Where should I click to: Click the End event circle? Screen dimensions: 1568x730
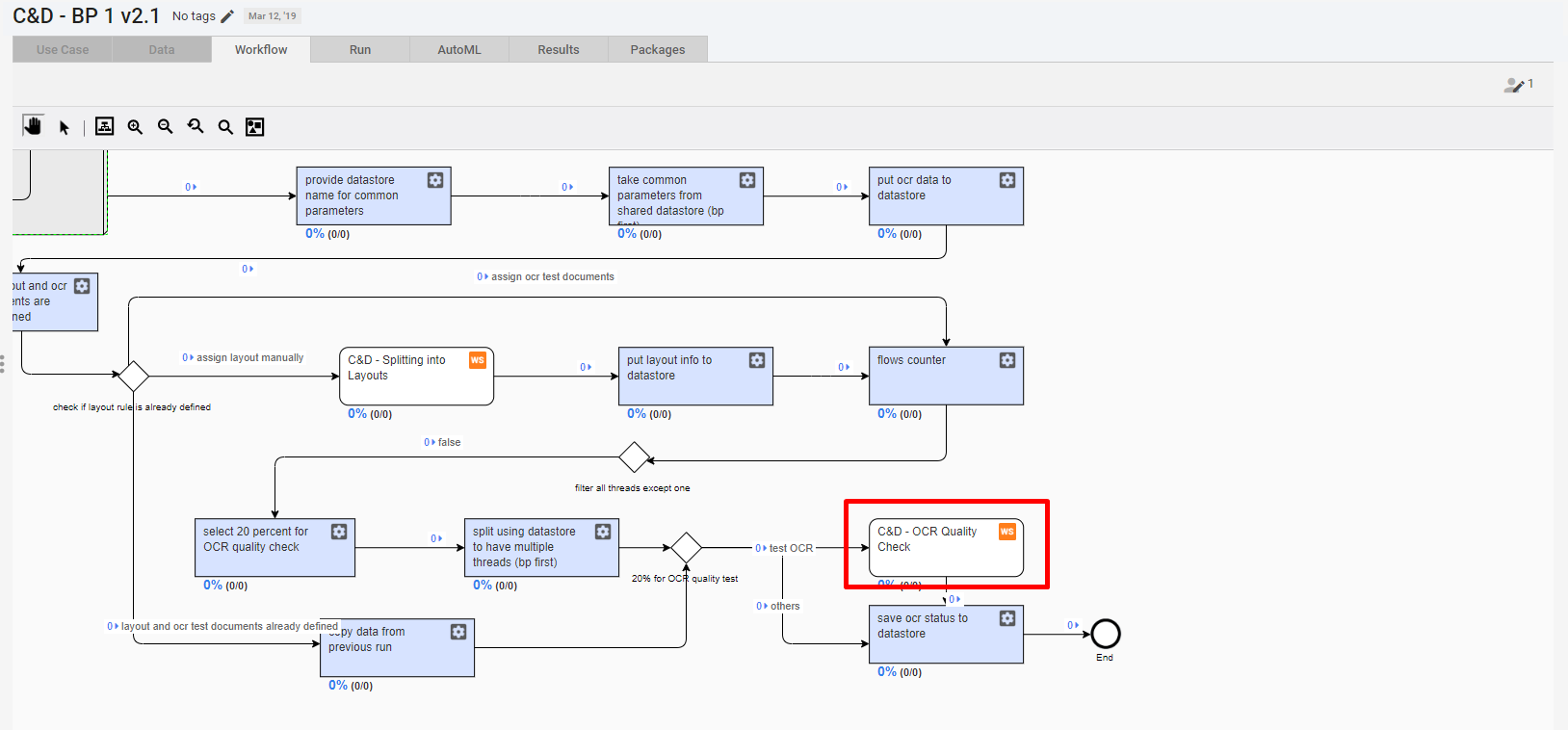tap(1106, 634)
